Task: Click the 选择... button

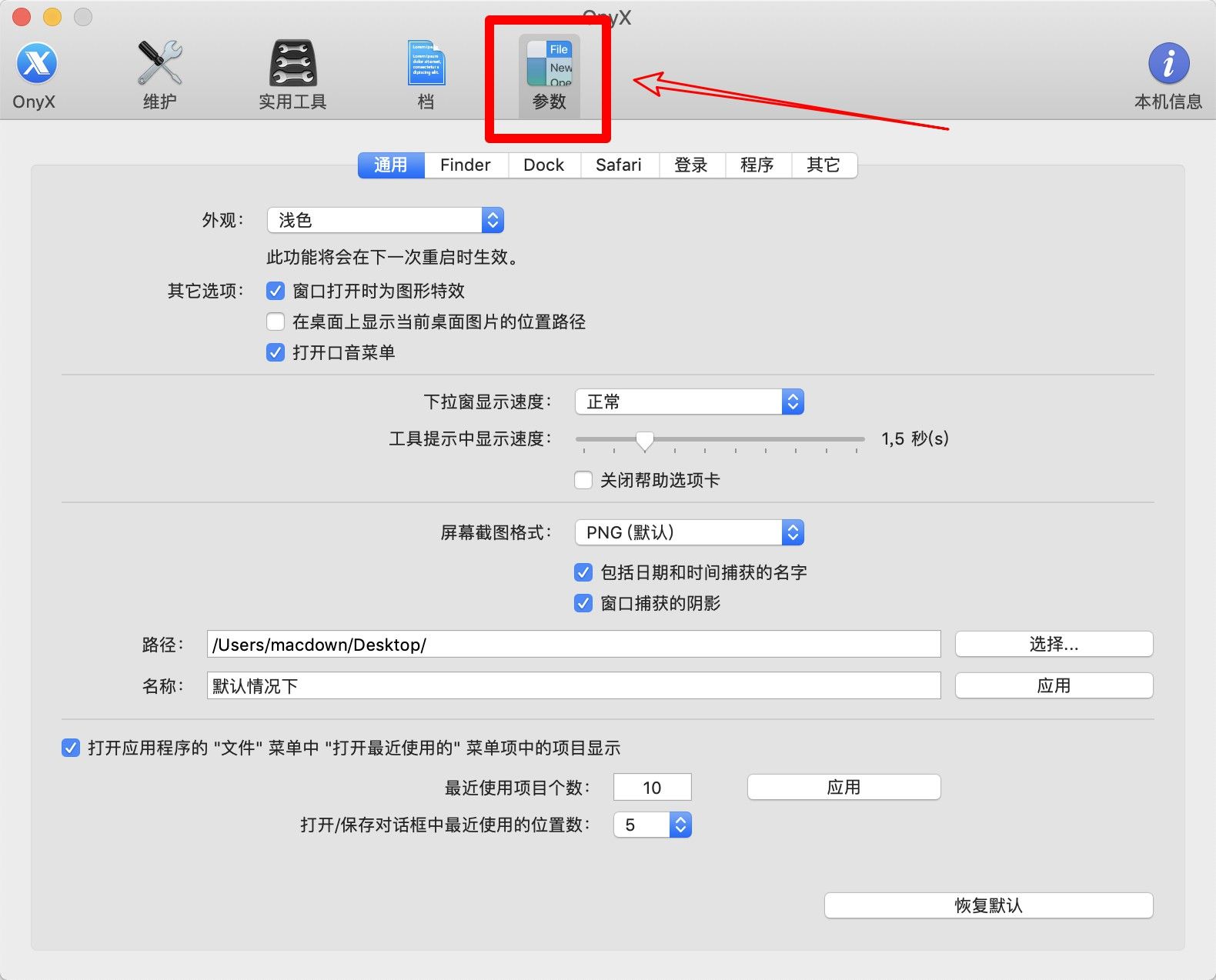Action: [x=1054, y=644]
